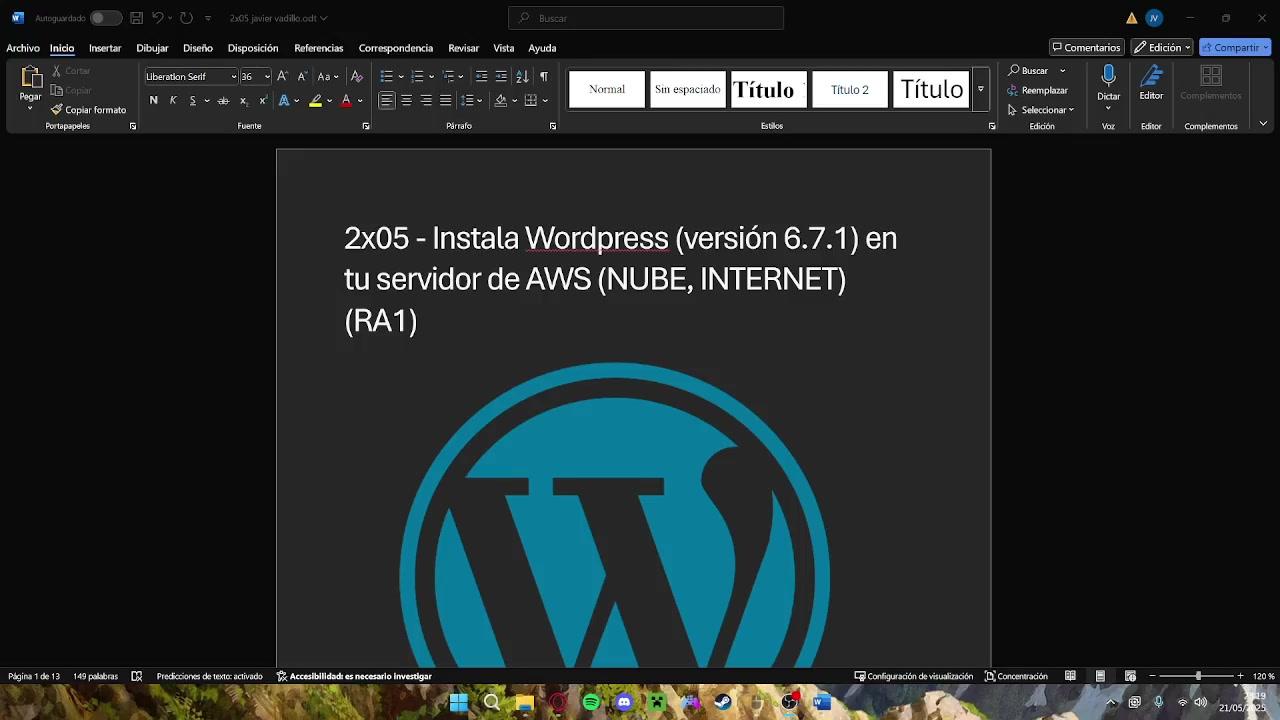Screen dimensions: 1280x720
Task: Adjust the zoom slider in status bar
Action: [1198, 676]
